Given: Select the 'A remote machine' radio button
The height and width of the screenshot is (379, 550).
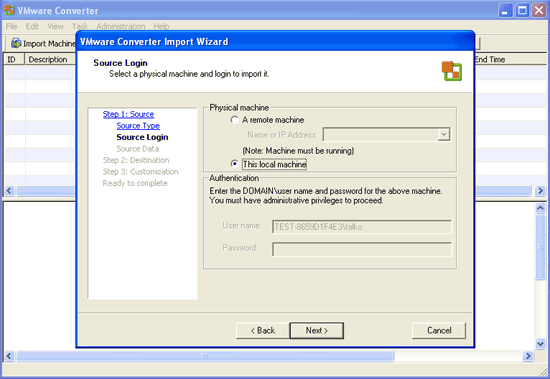Looking at the screenshot, I should coord(234,120).
